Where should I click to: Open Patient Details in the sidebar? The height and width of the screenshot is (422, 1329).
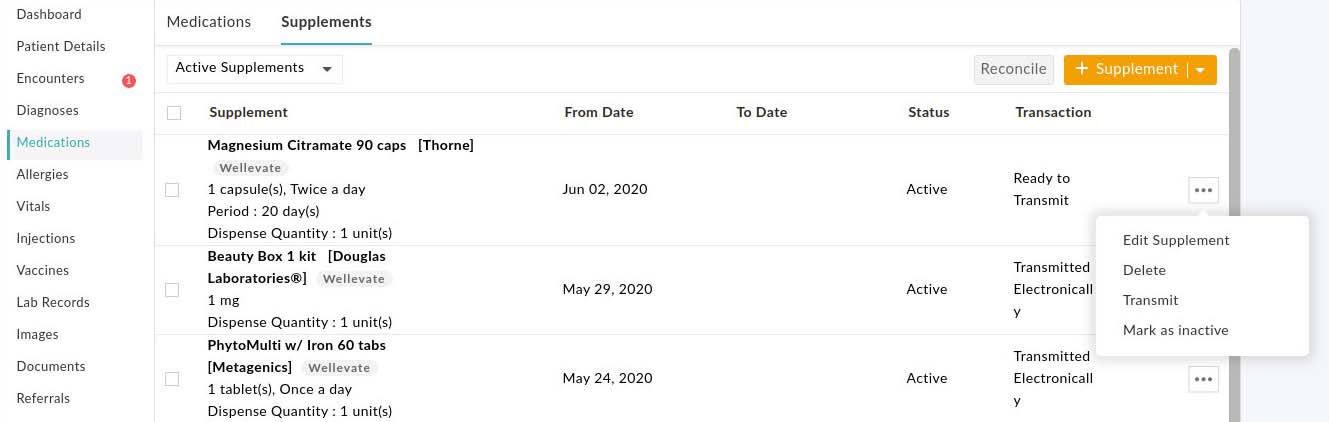(61, 47)
